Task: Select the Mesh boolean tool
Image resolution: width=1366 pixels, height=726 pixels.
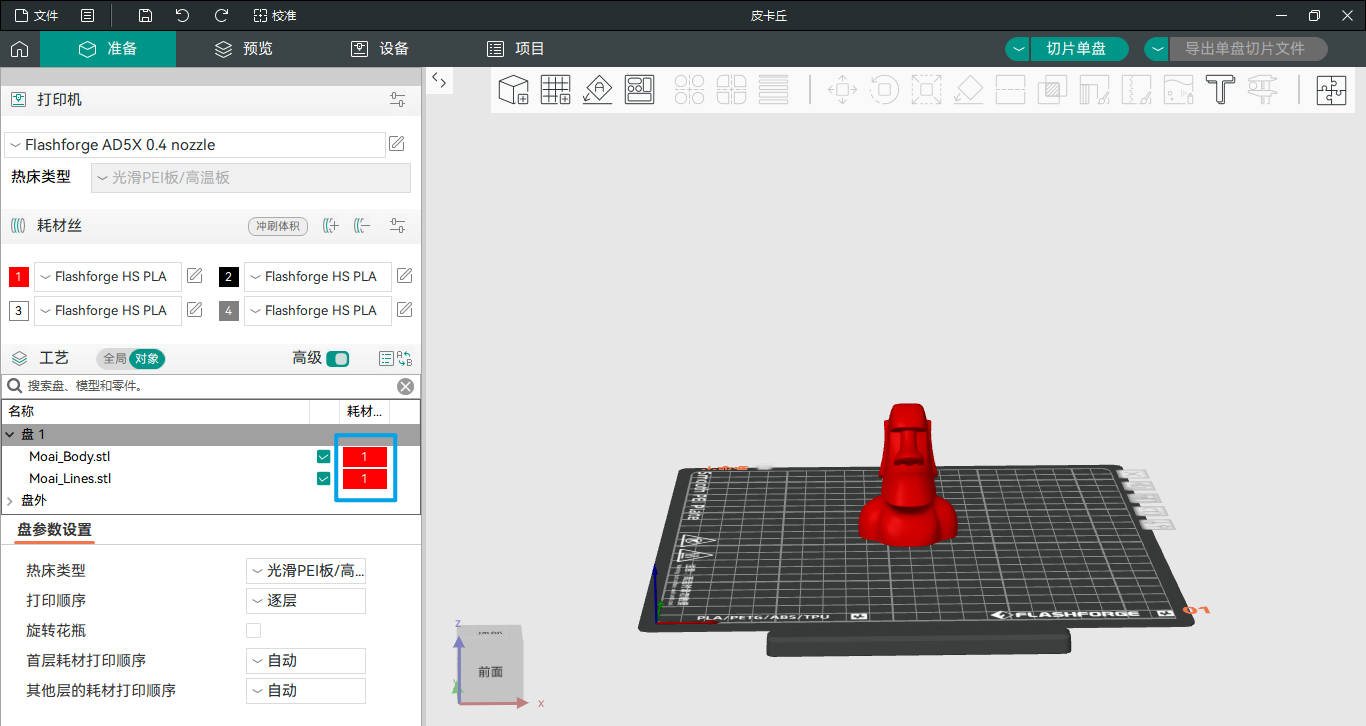Action: coord(1052,90)
